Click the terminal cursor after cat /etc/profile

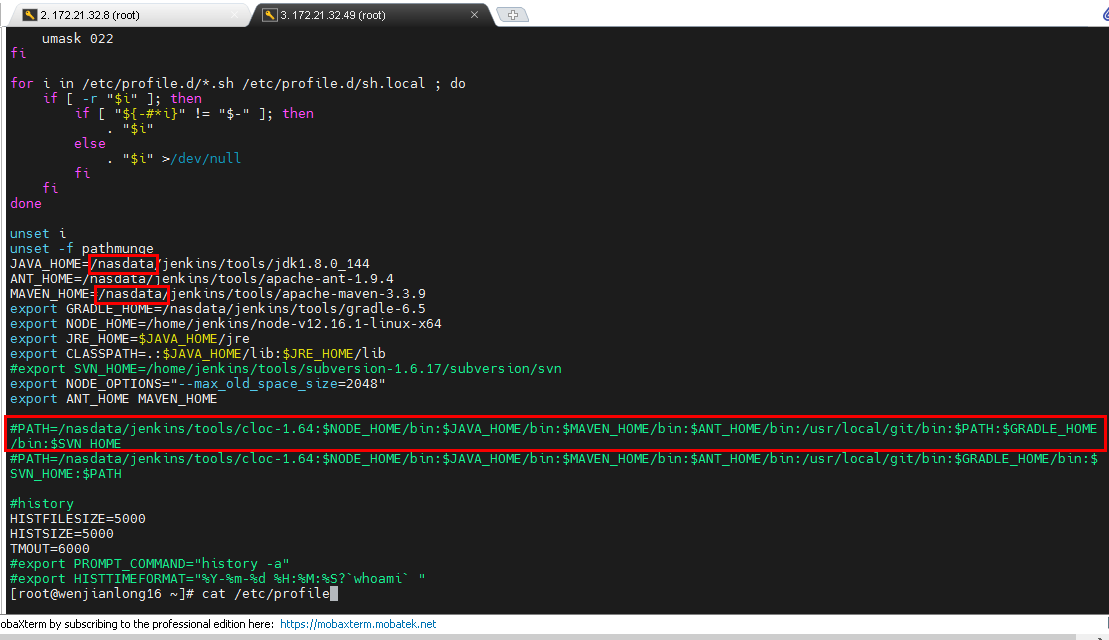tap(335, 594)
